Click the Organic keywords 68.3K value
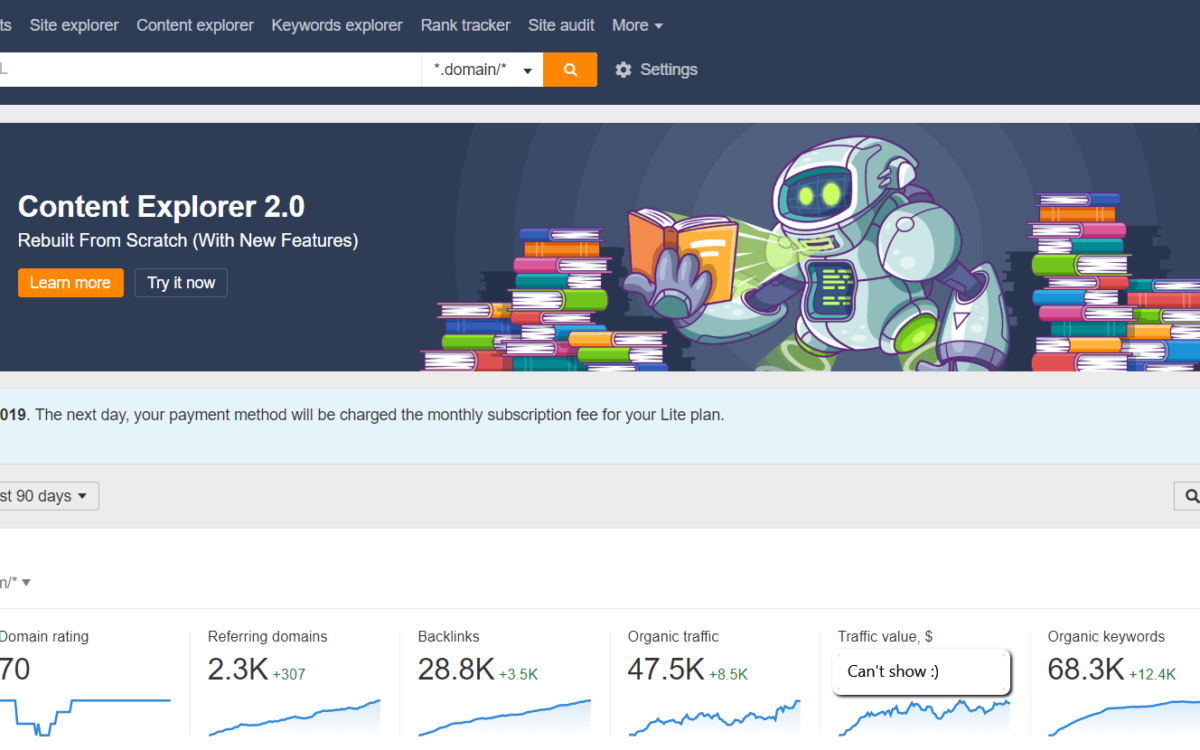This screenshot has width=1200, height=750. point(1086,669)
